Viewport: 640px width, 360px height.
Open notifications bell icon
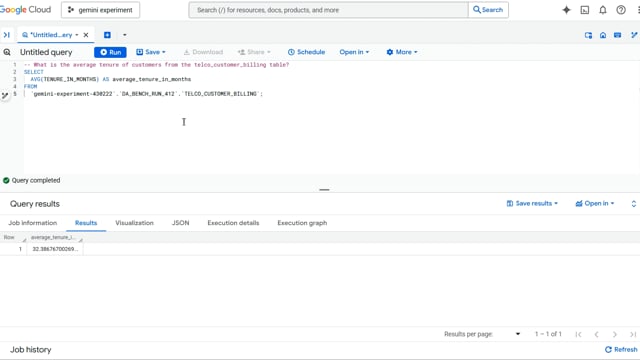pos(602,10)
